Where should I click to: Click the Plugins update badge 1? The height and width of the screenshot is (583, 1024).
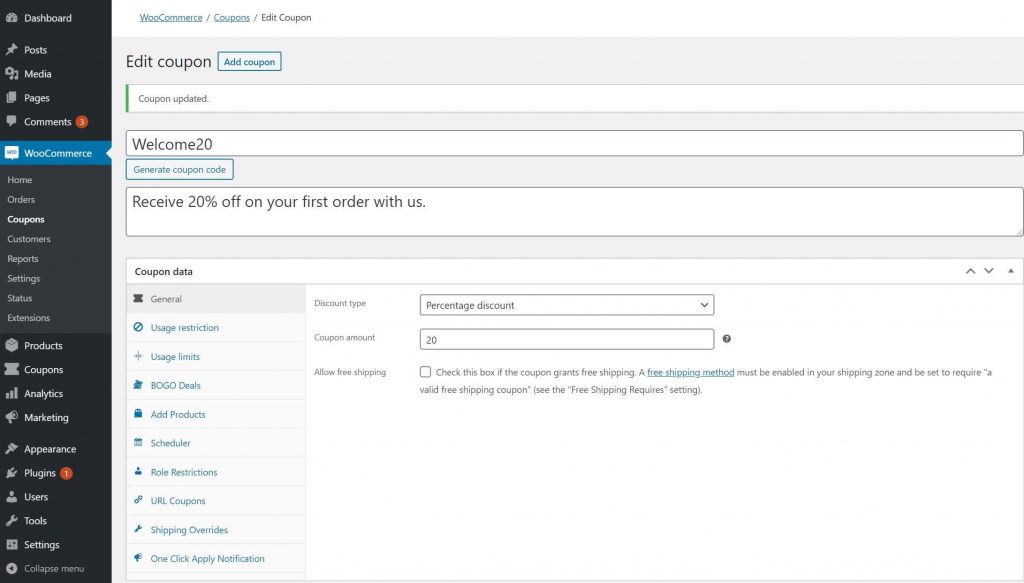(x=66, y=473)
